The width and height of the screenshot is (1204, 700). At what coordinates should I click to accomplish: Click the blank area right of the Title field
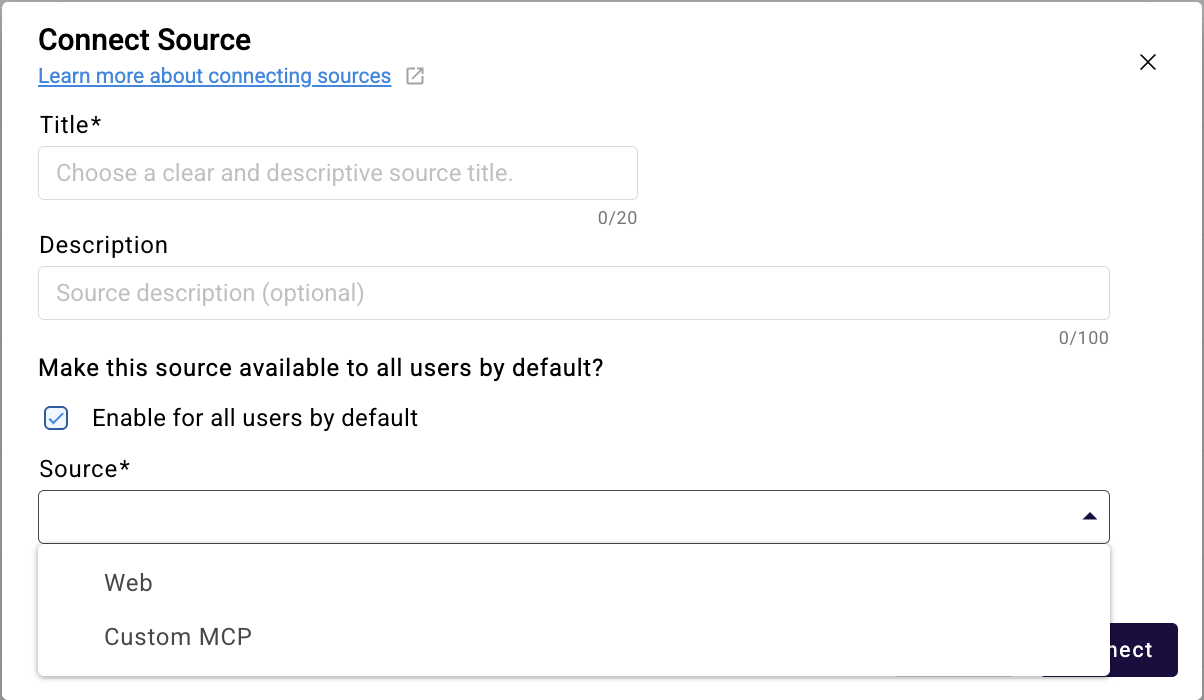870,173
